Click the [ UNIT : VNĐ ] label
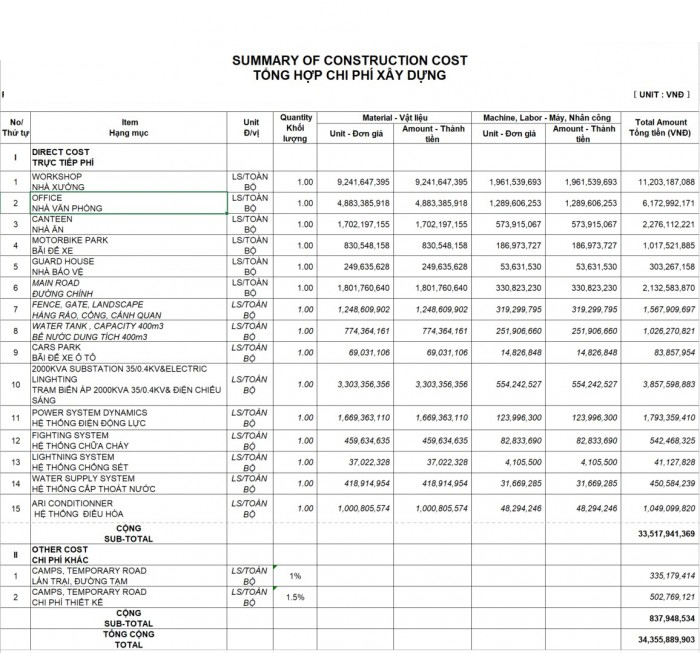This screenshot has width=700, height=653. 662,93
